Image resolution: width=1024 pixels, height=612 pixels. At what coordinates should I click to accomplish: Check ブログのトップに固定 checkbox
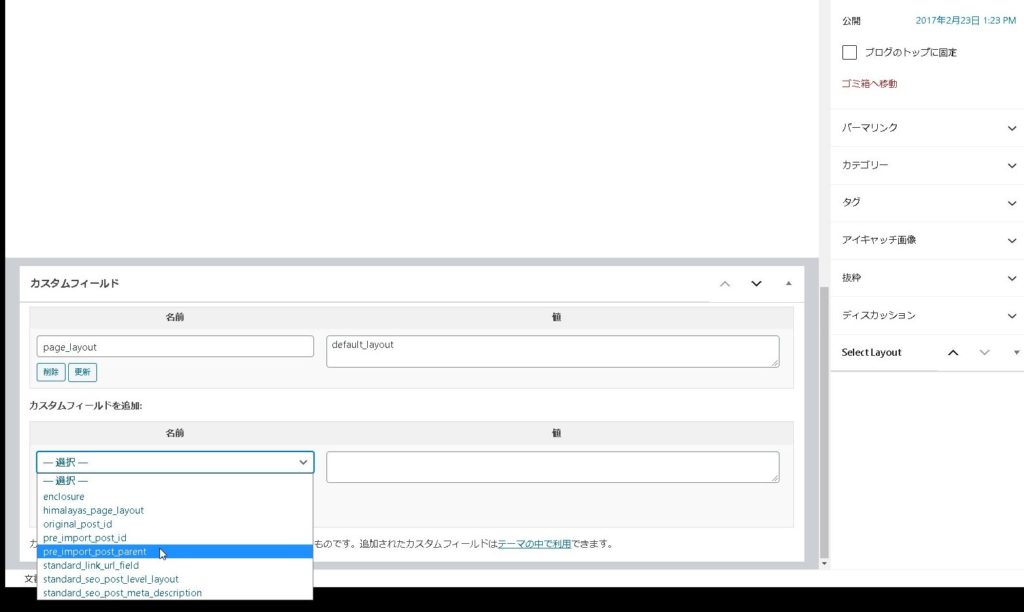click(849, 52)
